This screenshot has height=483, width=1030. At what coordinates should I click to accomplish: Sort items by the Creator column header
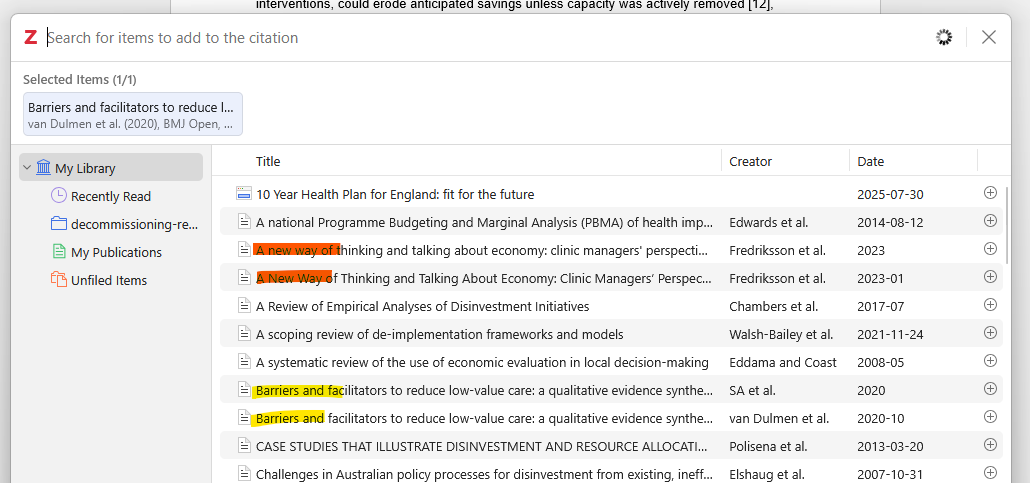pyautogui.click(x=785, y=161)
